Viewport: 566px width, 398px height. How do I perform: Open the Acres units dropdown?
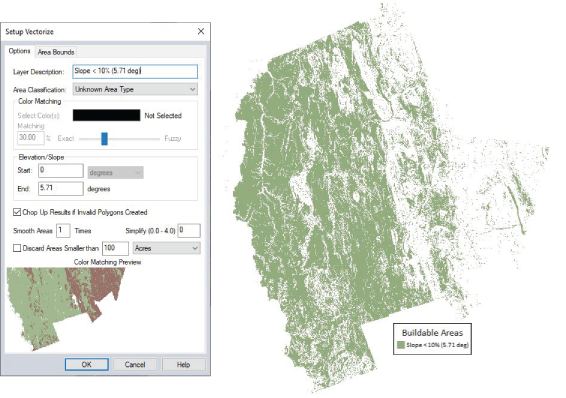point(166,248)
